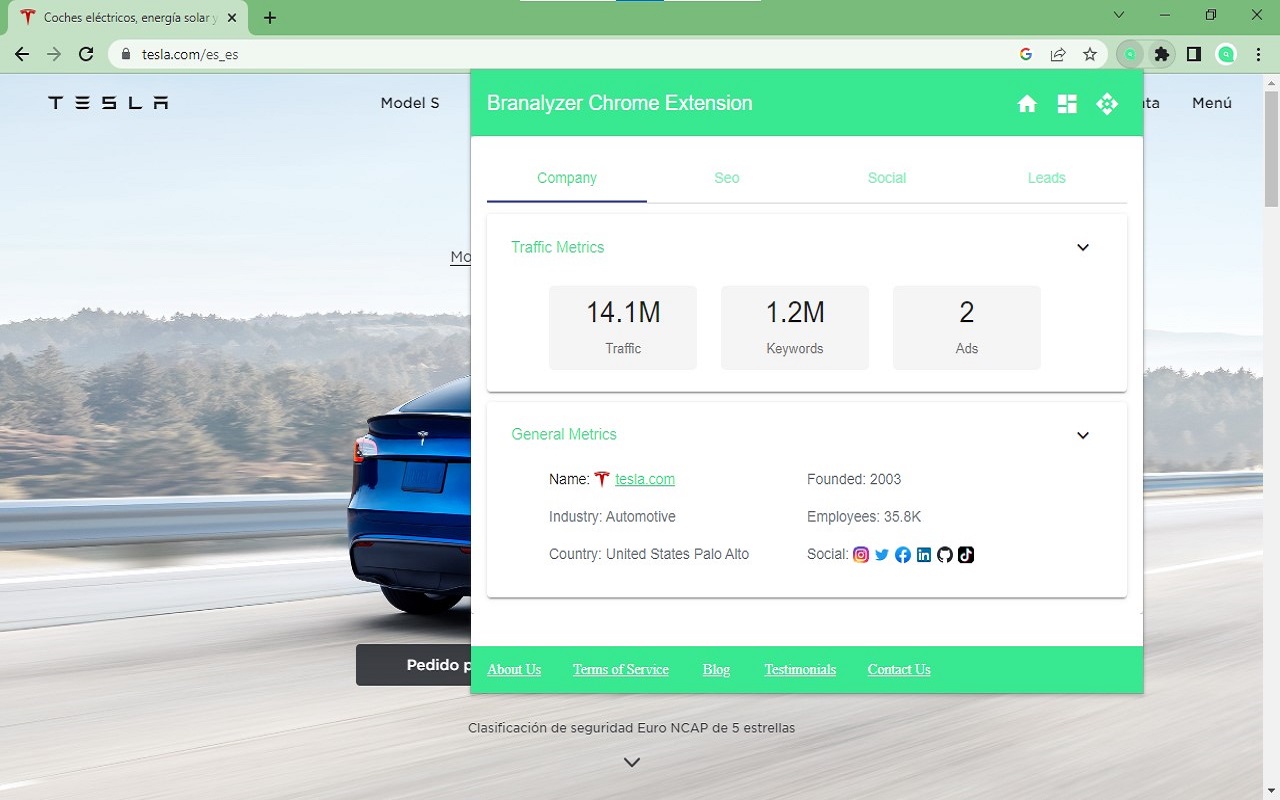The width and height of the screenshot is (1280, 800).
Task: Click the Traffic Metrics heading
Action: tap(558, 247)
